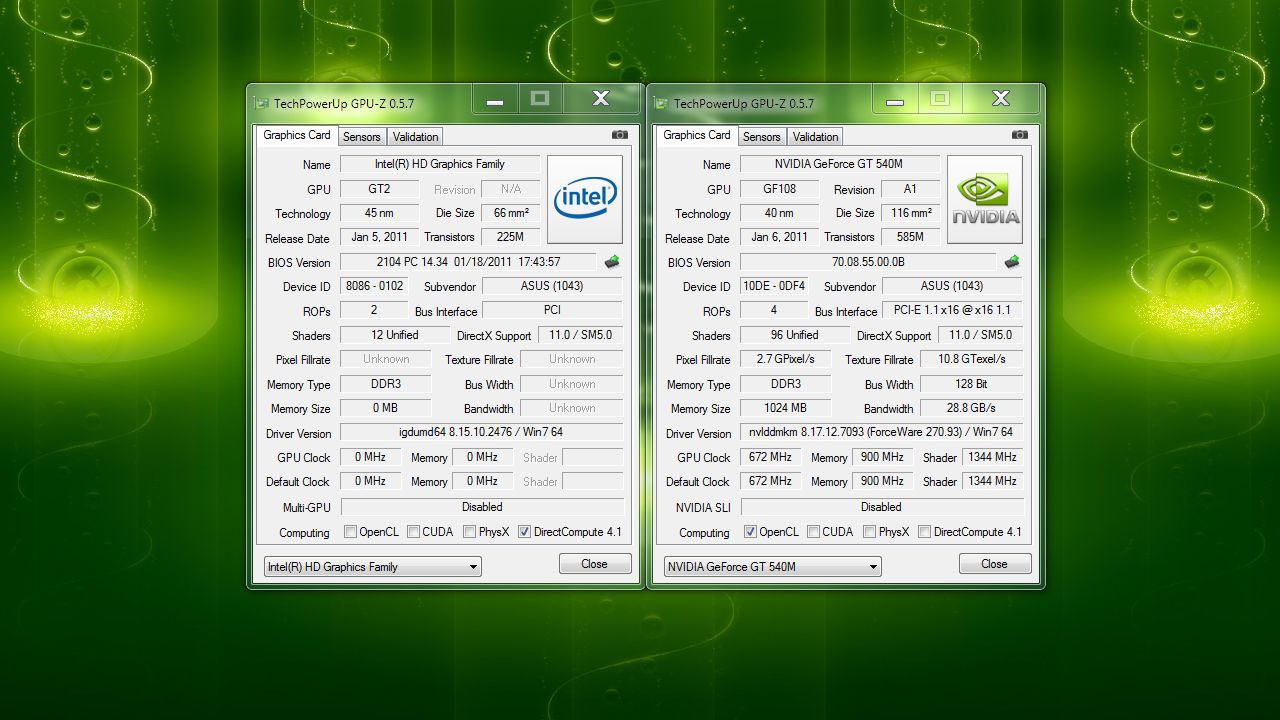Enable the CUDA checkbox in NVIDIA window

[x=814, y=532]
